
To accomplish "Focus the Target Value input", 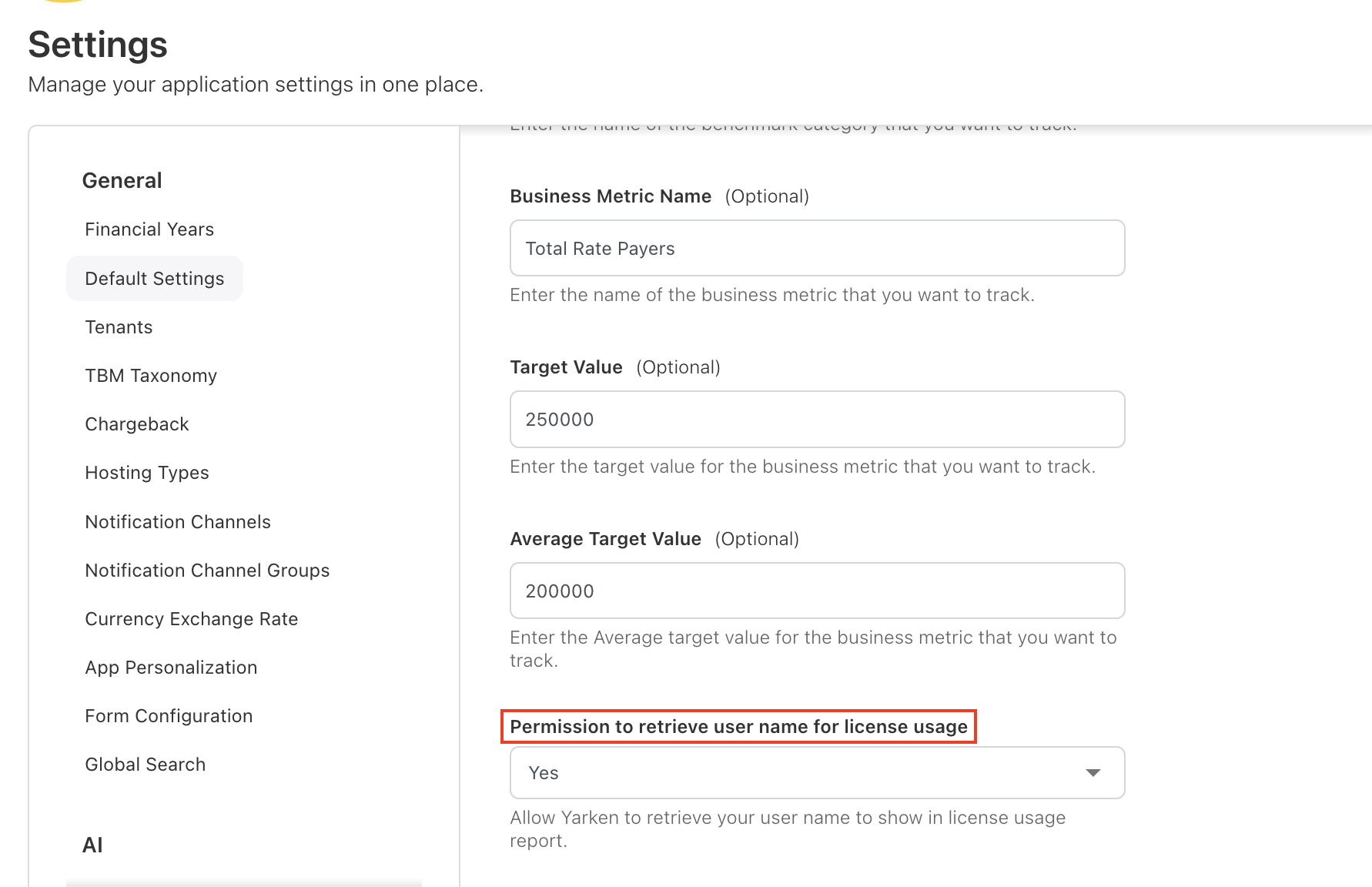I will [x=817, y=420].
